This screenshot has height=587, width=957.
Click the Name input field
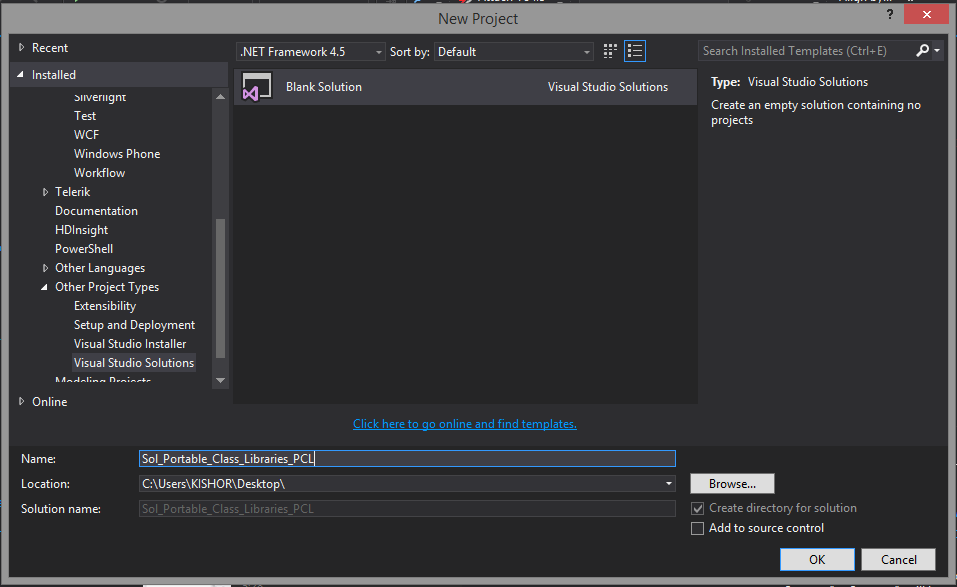click(407, 459)
